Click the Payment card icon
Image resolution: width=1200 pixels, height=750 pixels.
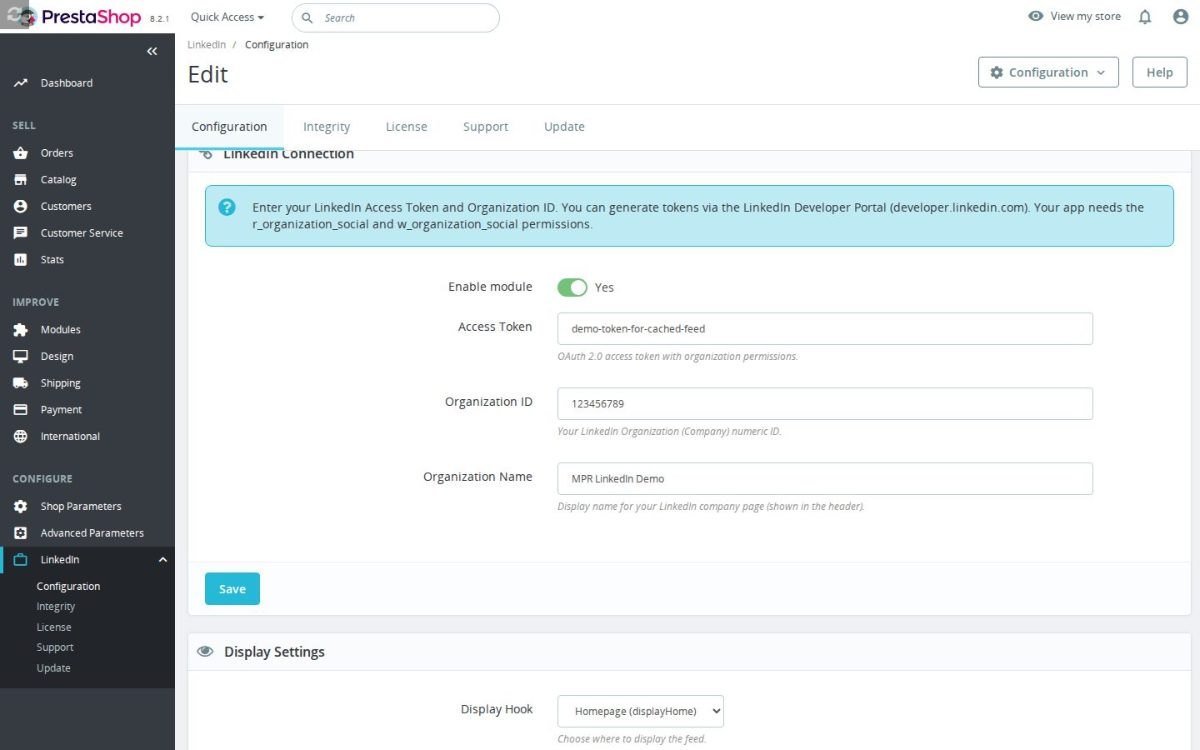click(20, 410)
